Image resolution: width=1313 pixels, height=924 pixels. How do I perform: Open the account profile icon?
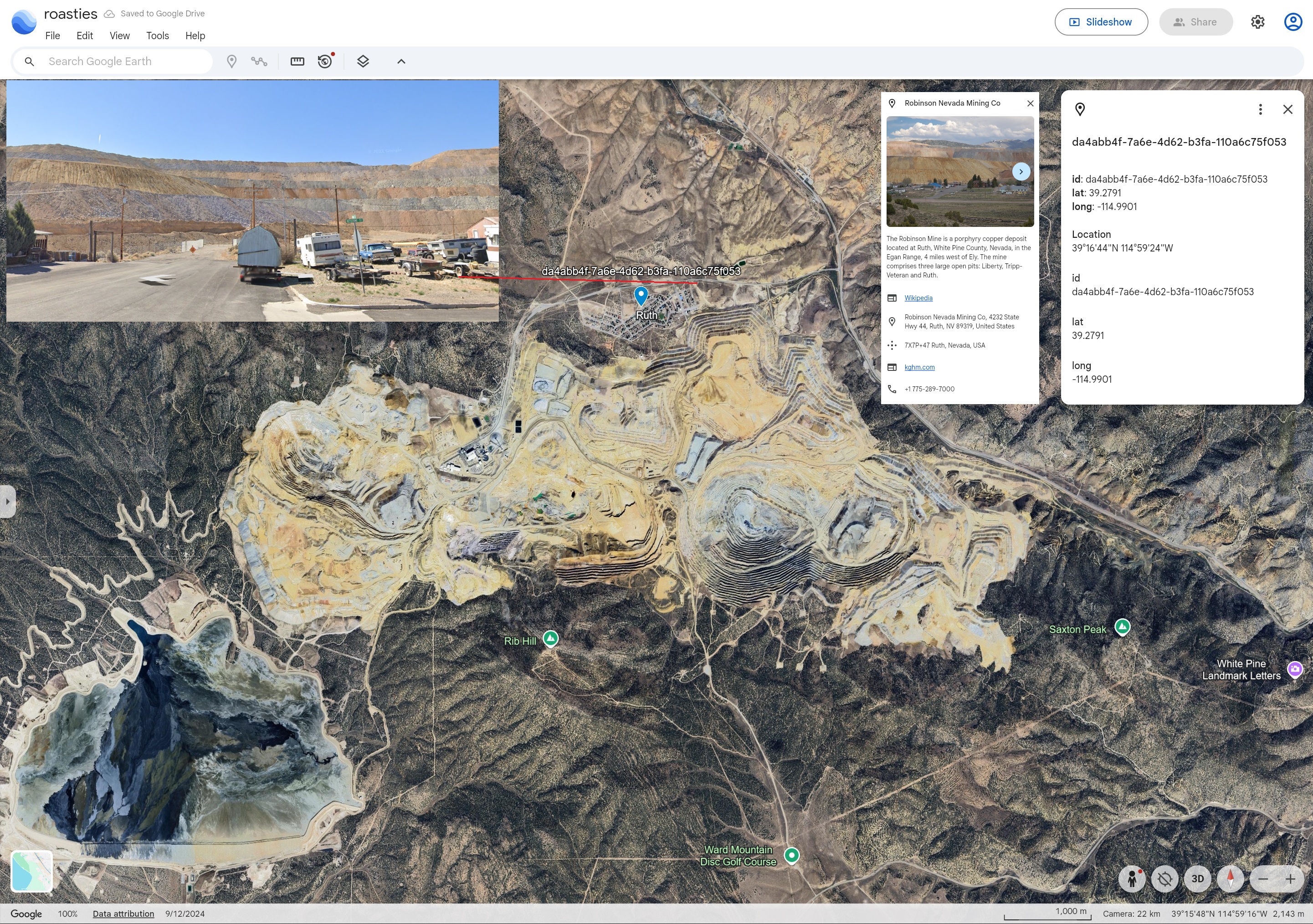(1293, 22)
